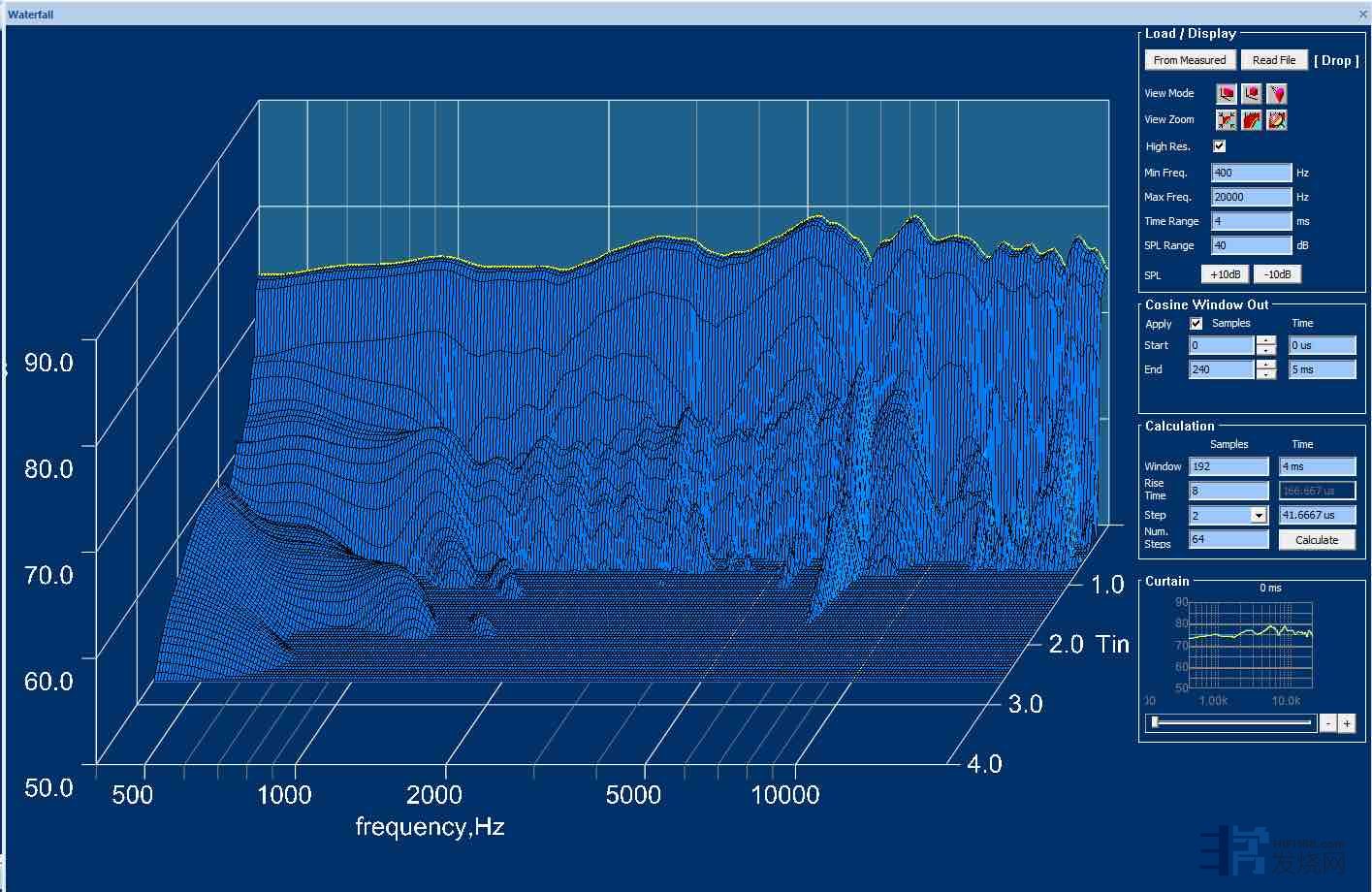Decrease the Cosine Window End samples
This screenshot has height=892, width=1372.
[x=1266, y=374]
